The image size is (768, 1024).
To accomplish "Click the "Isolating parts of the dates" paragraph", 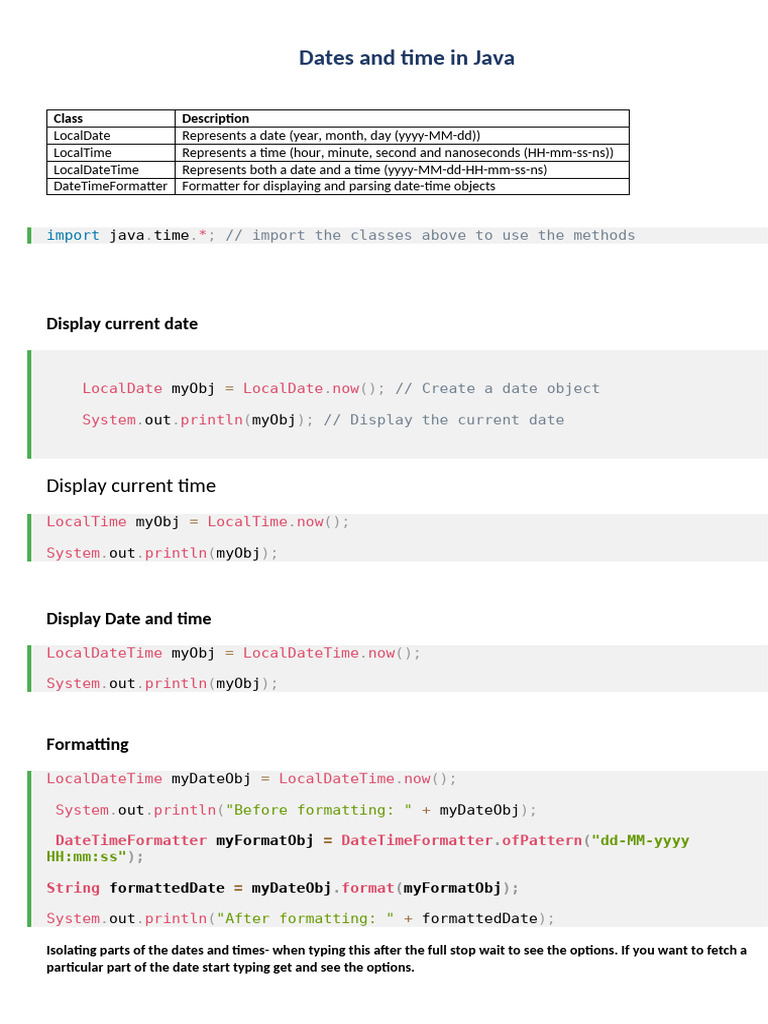I will (x=396, y=958).
